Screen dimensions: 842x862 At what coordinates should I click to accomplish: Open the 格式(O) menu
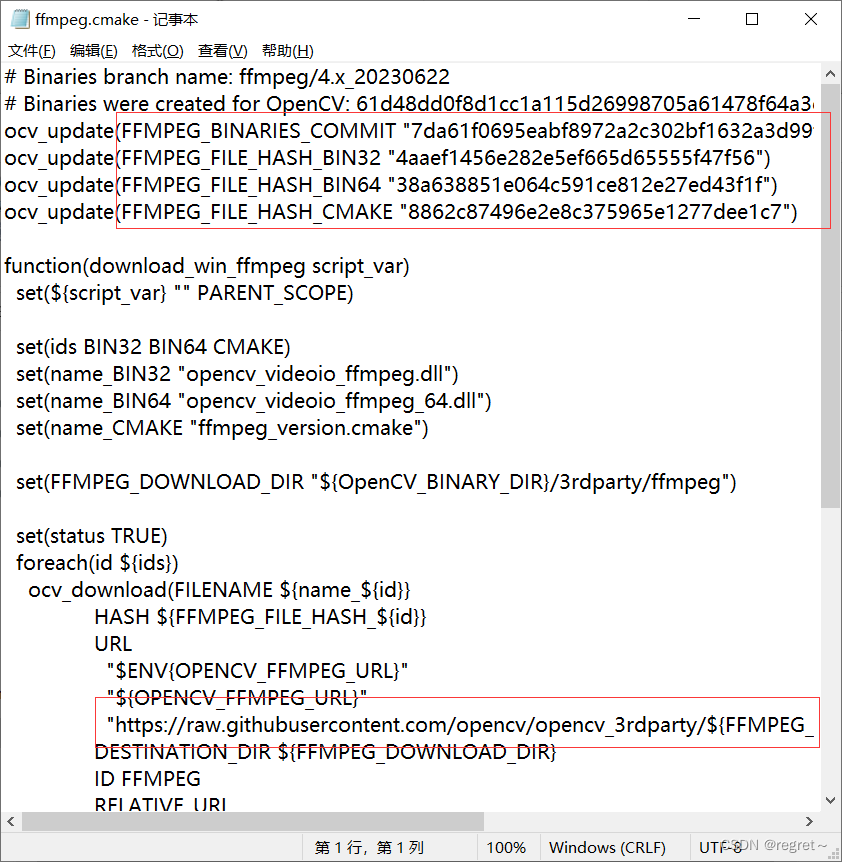coord(157,51)
